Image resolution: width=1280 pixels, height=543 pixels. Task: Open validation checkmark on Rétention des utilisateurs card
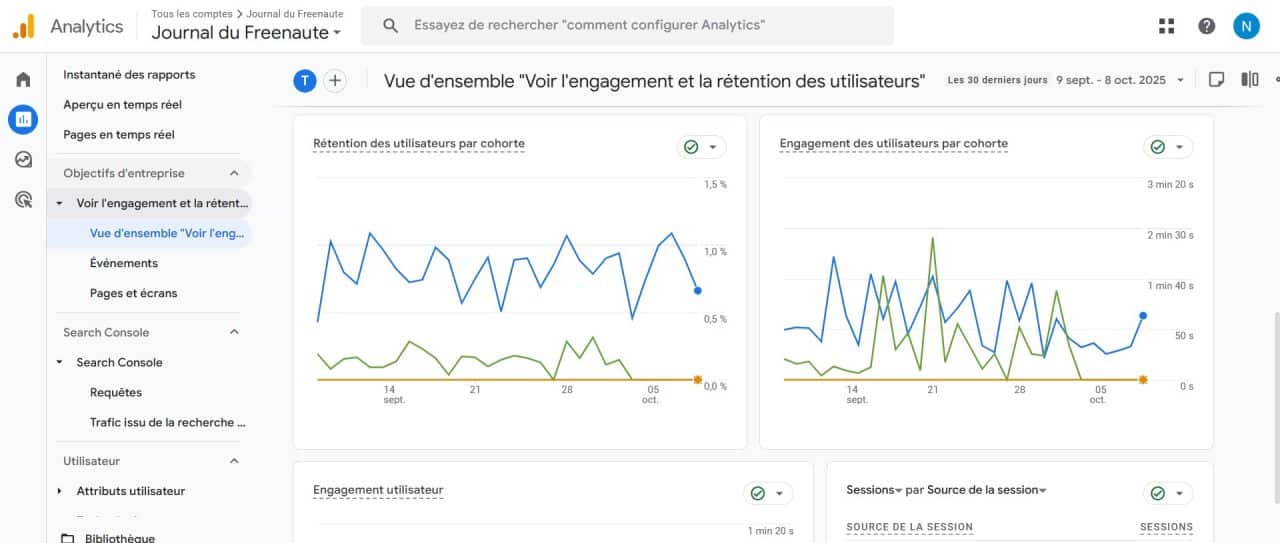click(701, 147)
